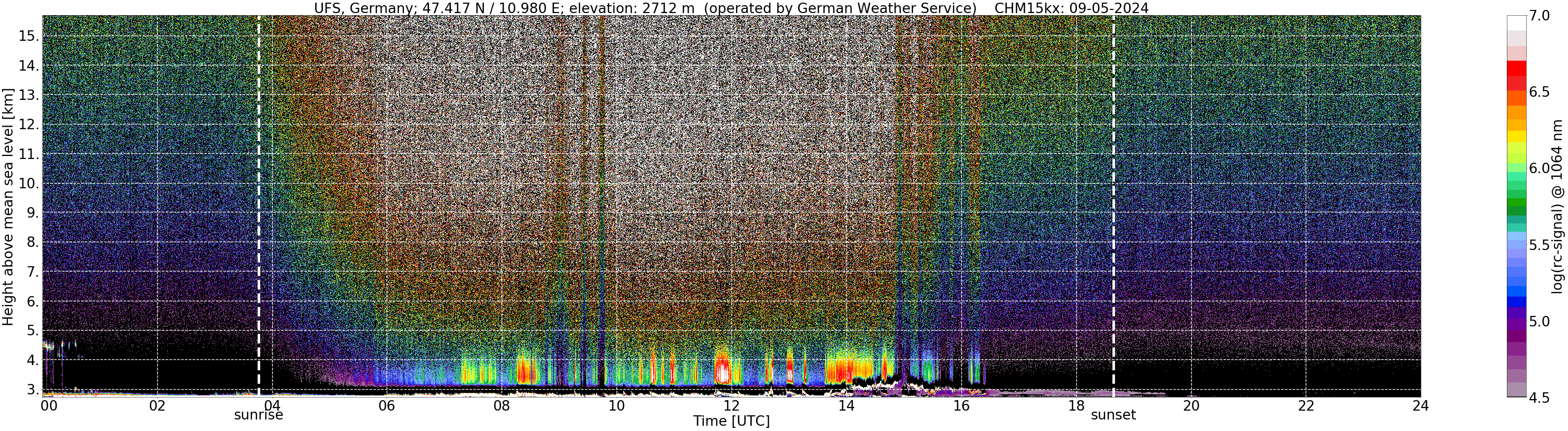Click the white top band of the colorbar
The height and width of the screenshot is (431, 1568).
click(1516, 22)
